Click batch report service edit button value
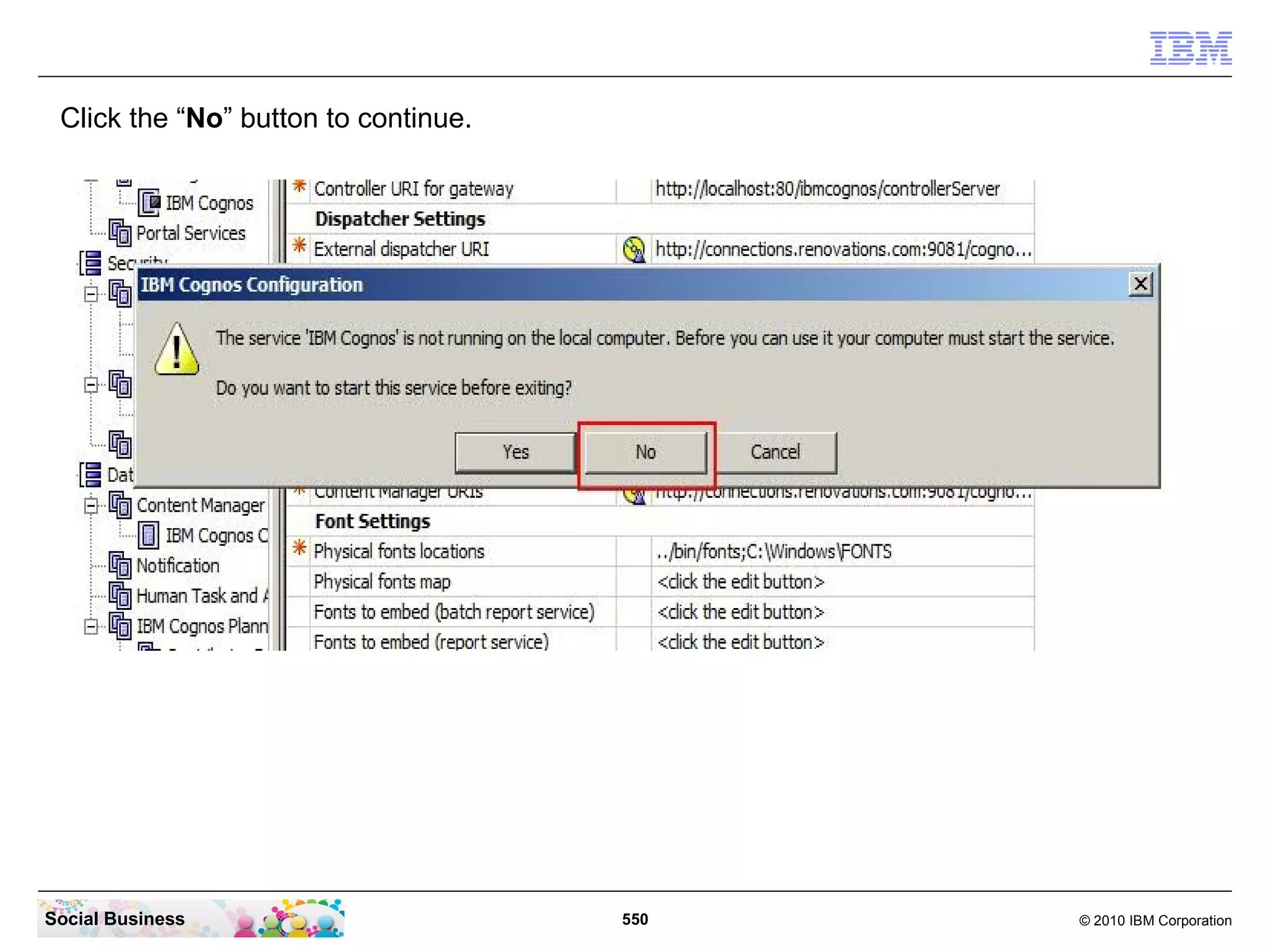The height and width of the screenshot is (952, 1270). pos(740,612)
